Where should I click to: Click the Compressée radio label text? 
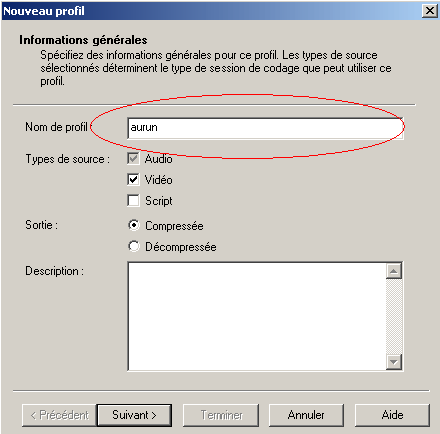click(x=174, y=226)
